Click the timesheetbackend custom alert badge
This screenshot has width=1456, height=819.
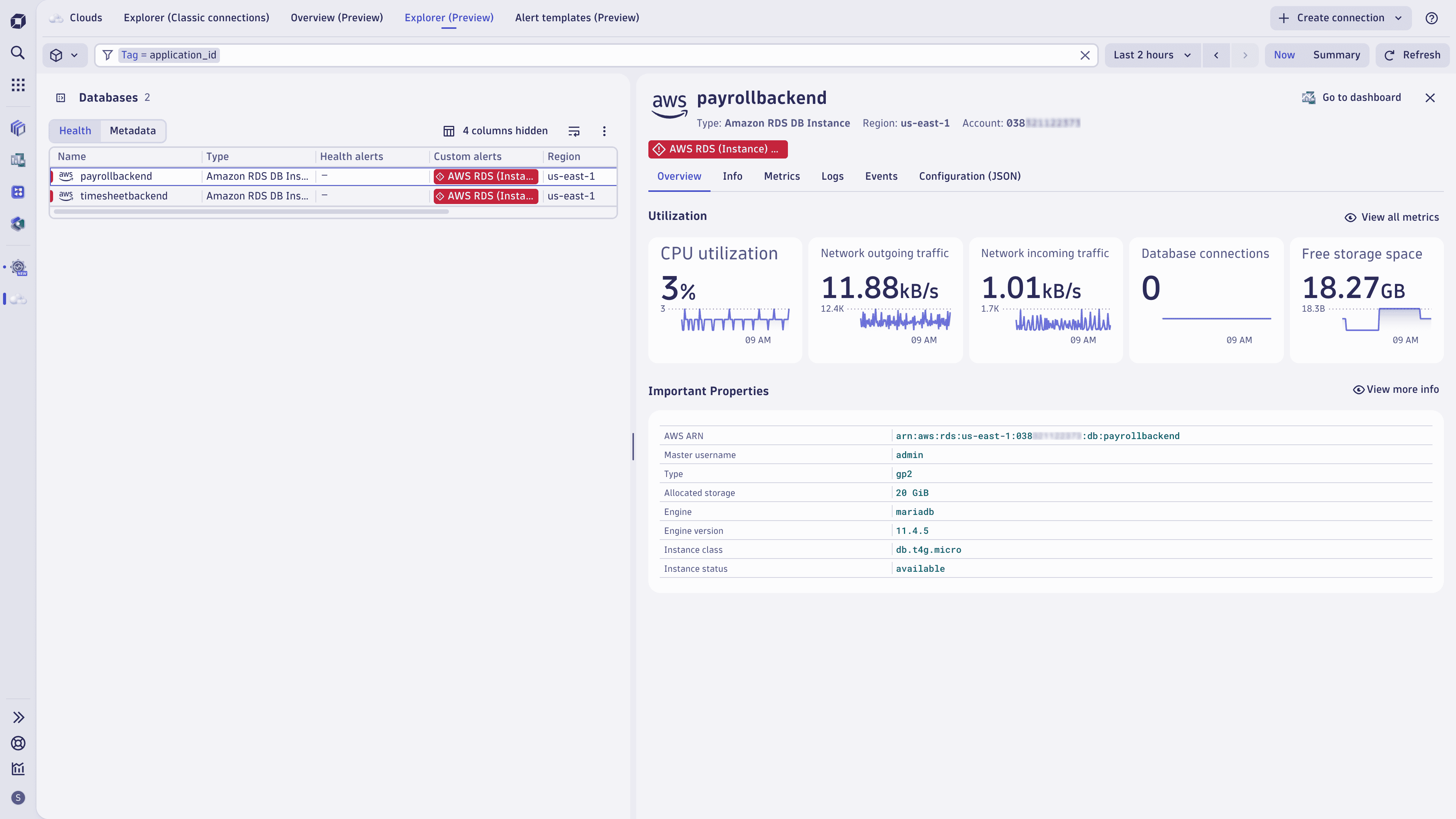tap(485, 196)
